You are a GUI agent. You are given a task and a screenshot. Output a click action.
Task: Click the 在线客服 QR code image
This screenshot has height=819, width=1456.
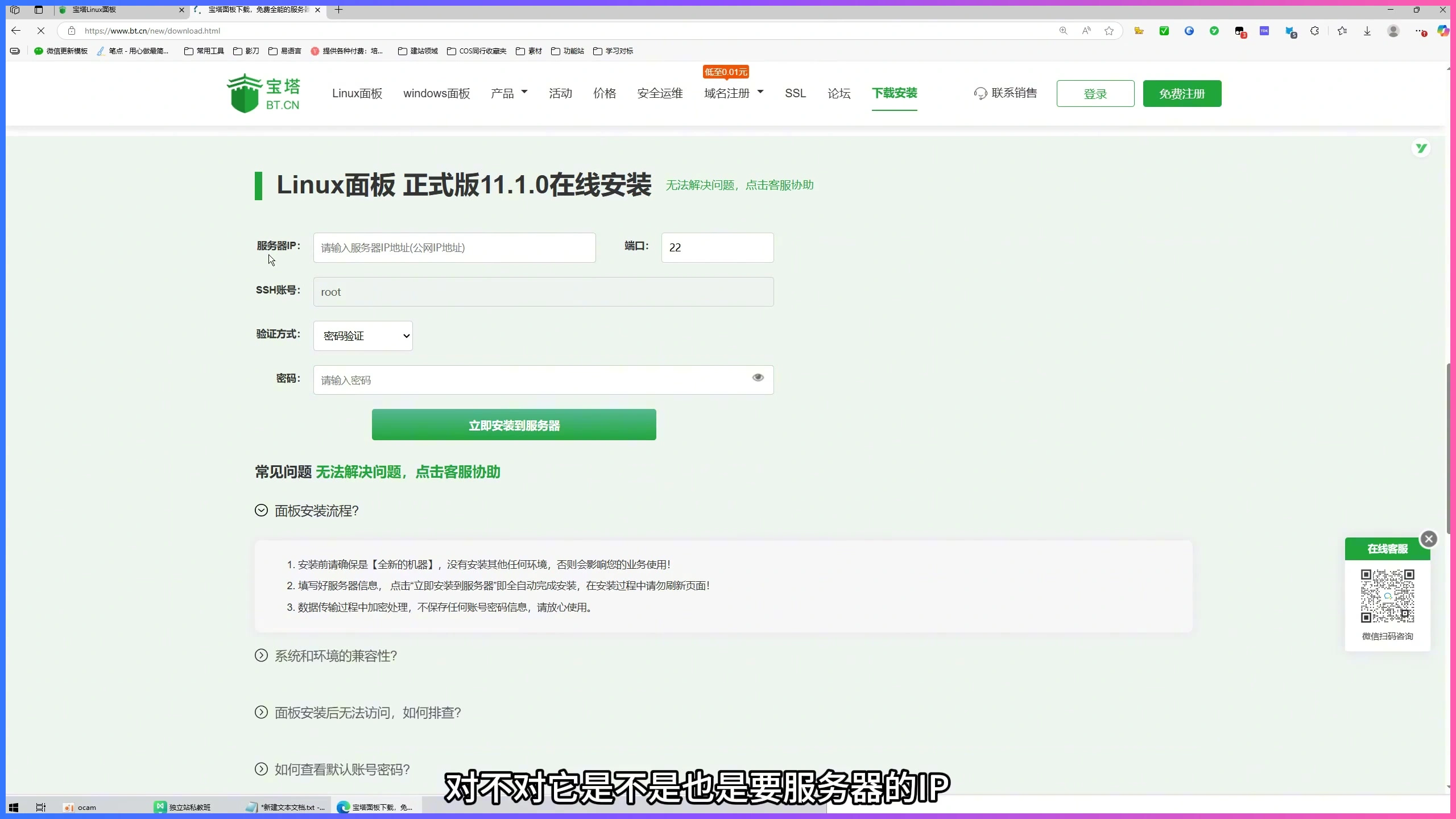pos(1387,596)
